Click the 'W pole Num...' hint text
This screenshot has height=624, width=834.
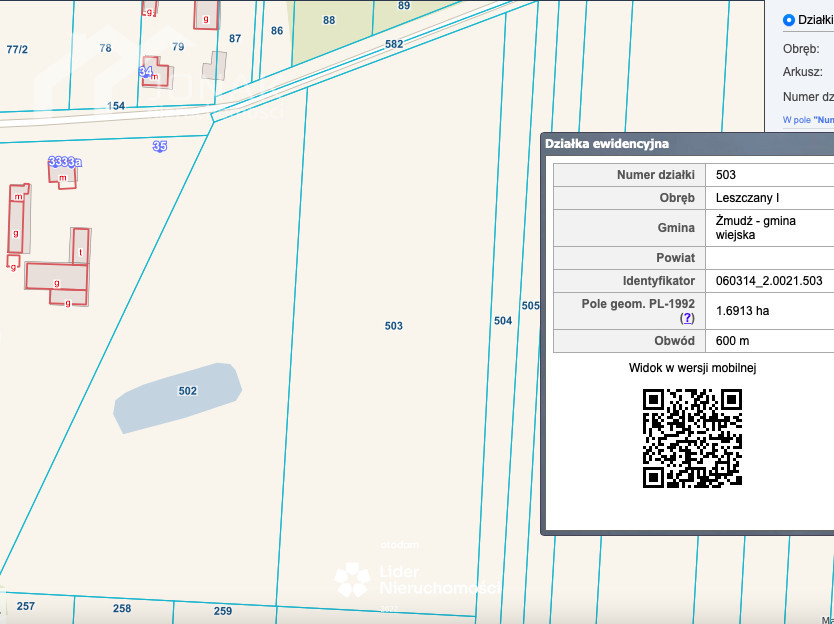click(808, 120)
